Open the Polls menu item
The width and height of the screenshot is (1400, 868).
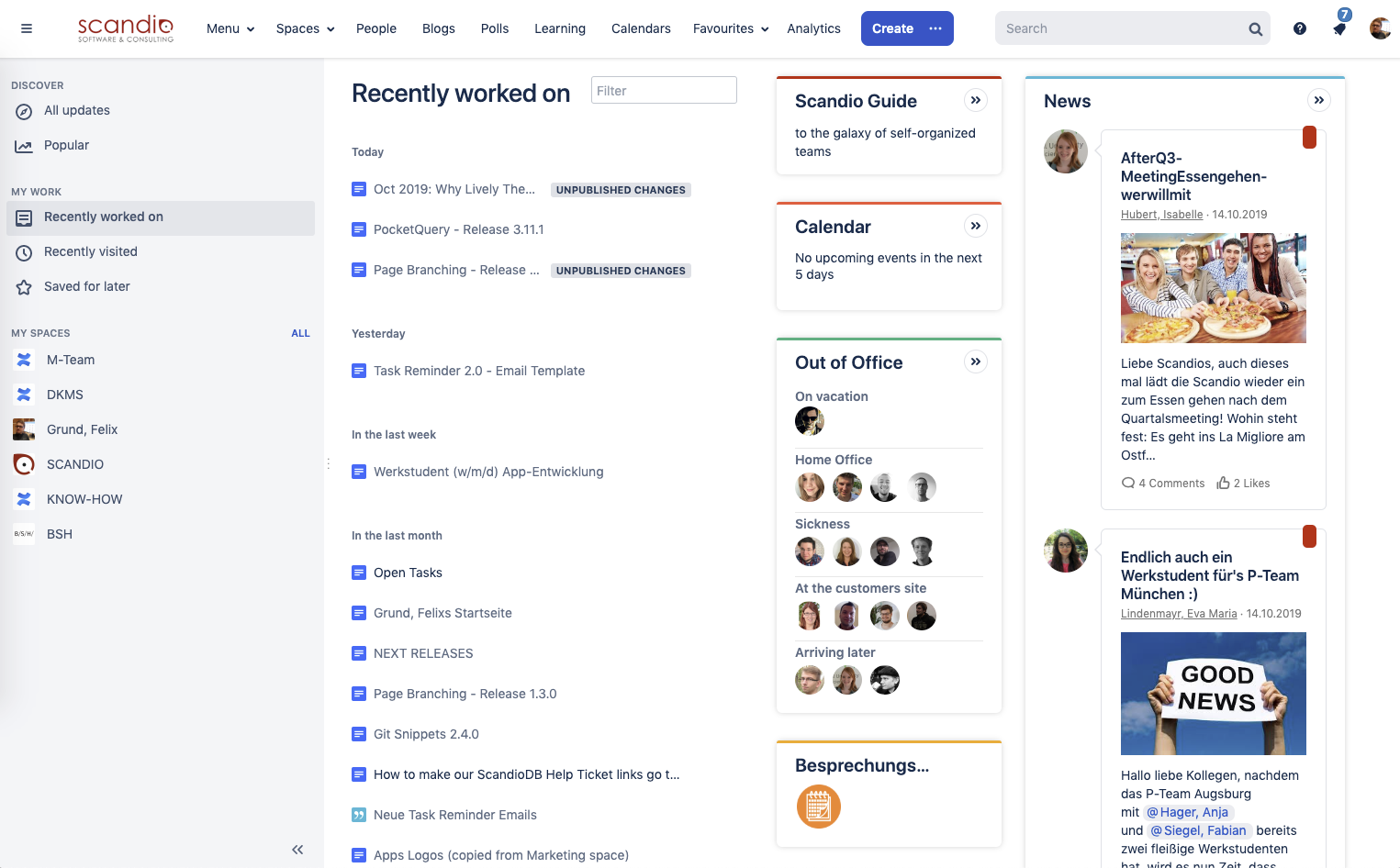[x=495, y=28]
